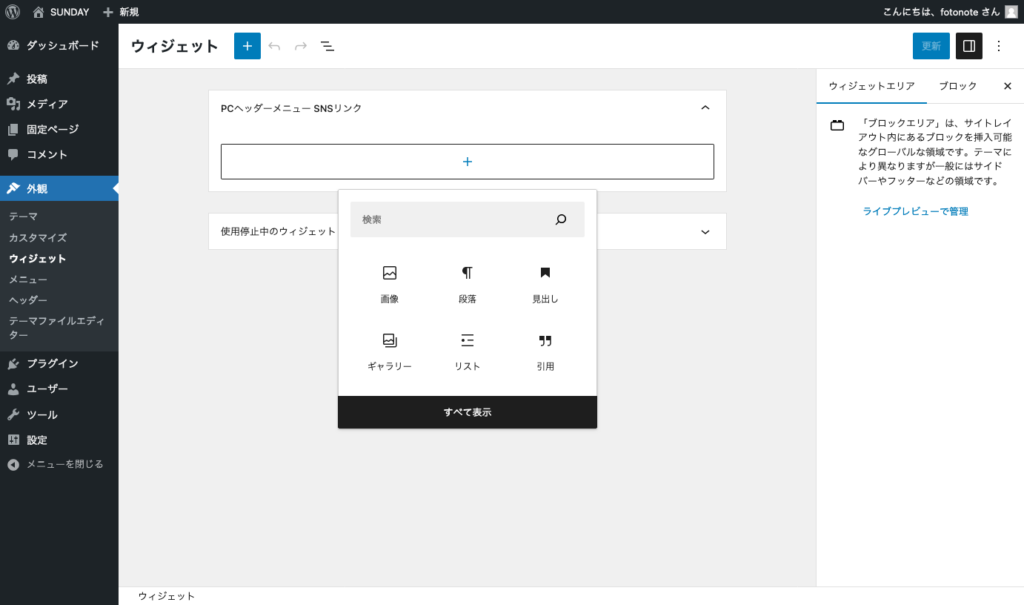Add a Gallery block
The height and width of the screenshot is (605, 1024).
click(x=389, y=341)
